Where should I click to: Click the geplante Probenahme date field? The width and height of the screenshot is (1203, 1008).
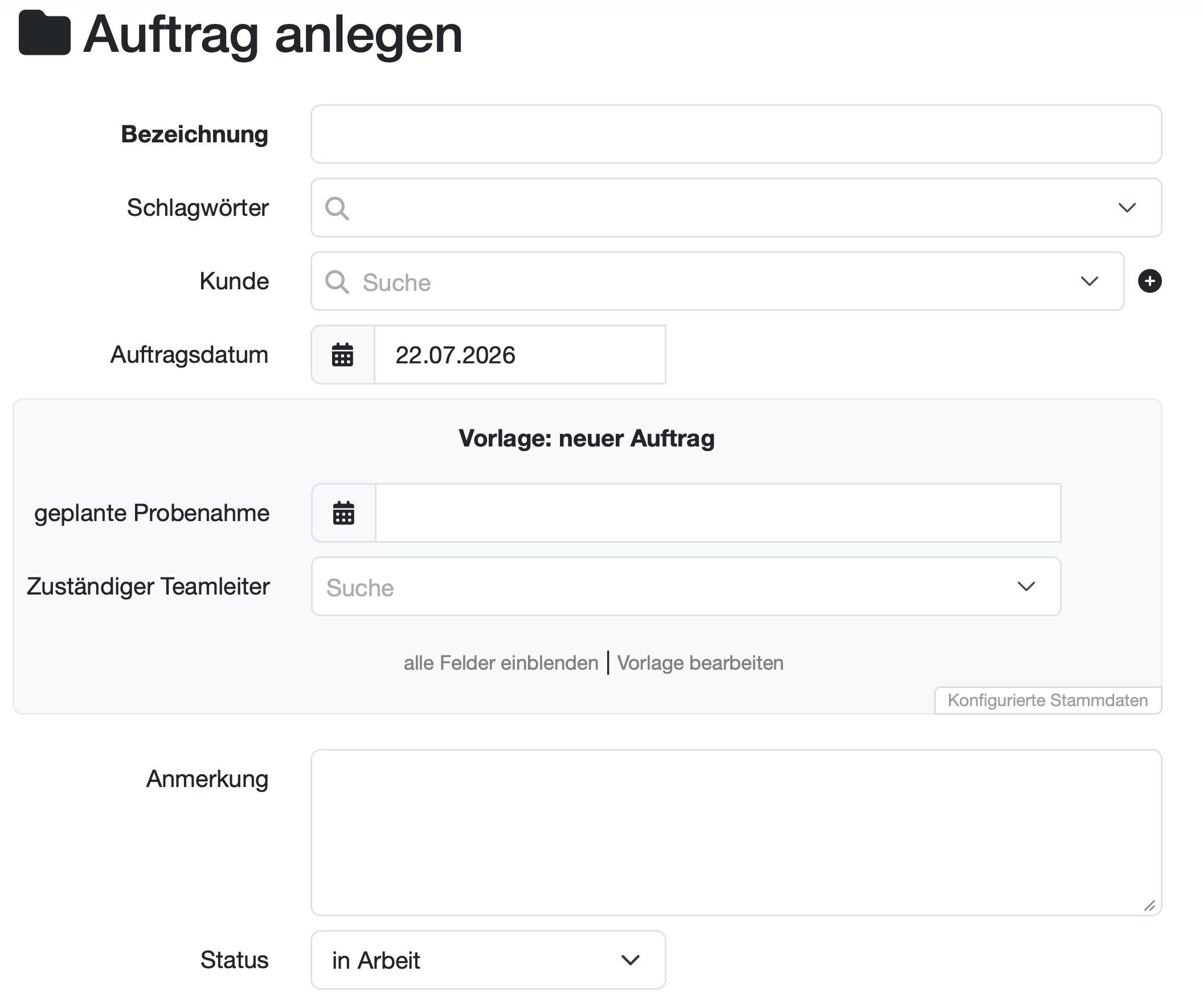pyautogui.click(x=718, y=513)
